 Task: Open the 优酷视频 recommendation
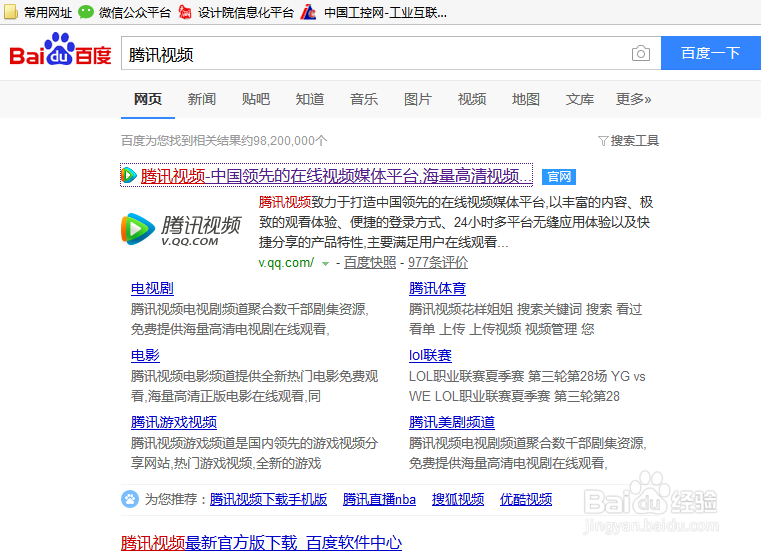point(526,499)
